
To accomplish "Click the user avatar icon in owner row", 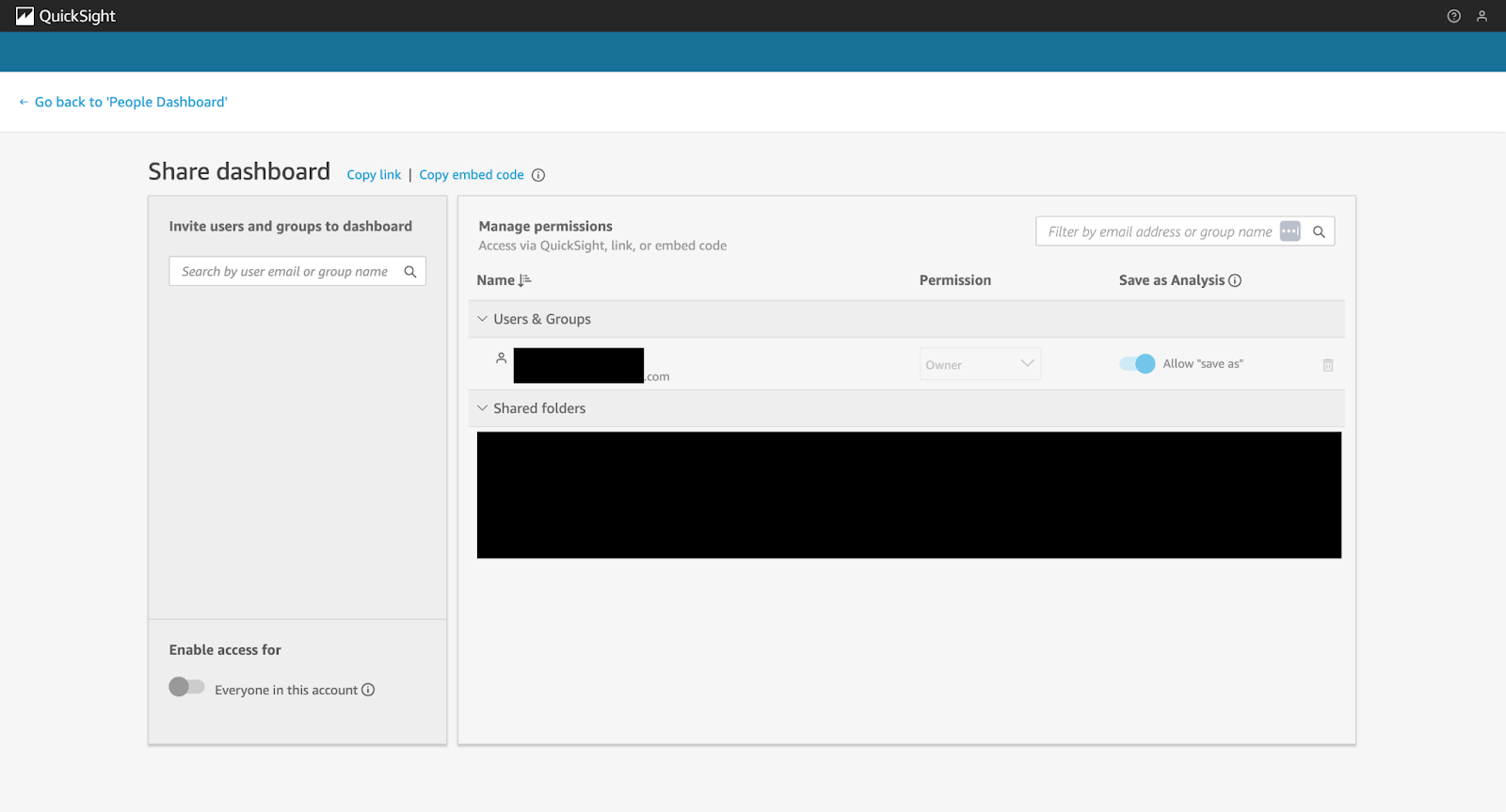I will 502,358.
